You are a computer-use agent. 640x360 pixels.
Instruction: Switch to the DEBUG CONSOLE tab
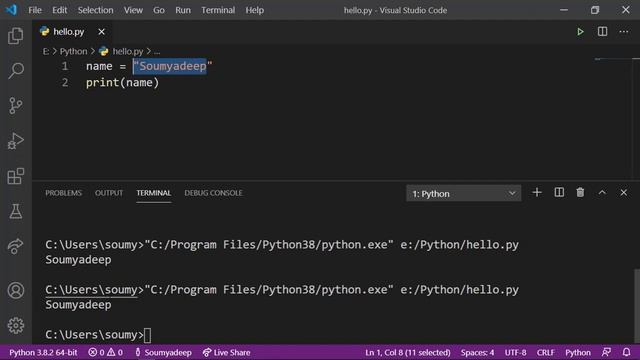pos(213,193)
